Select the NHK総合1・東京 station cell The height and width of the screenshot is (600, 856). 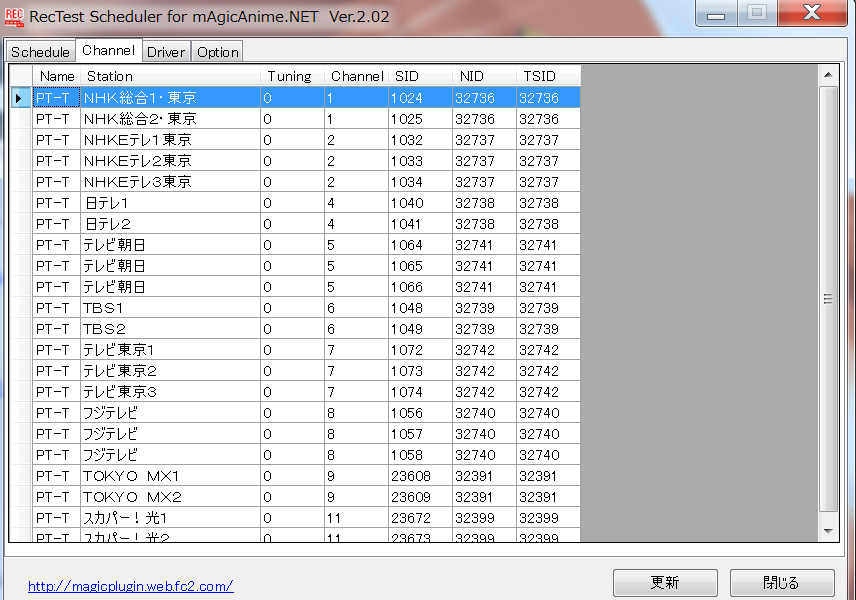(170, 98)
